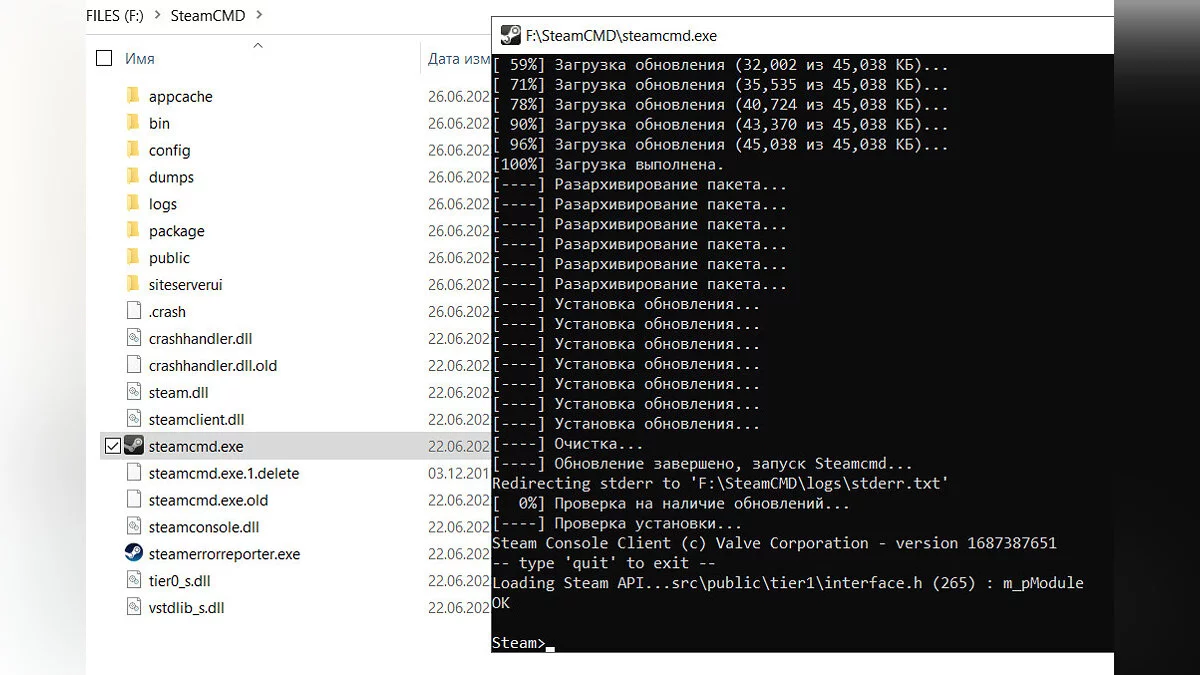
Task: Click the 'Steam Console Client' version line
Action: [x=774, y=543]
